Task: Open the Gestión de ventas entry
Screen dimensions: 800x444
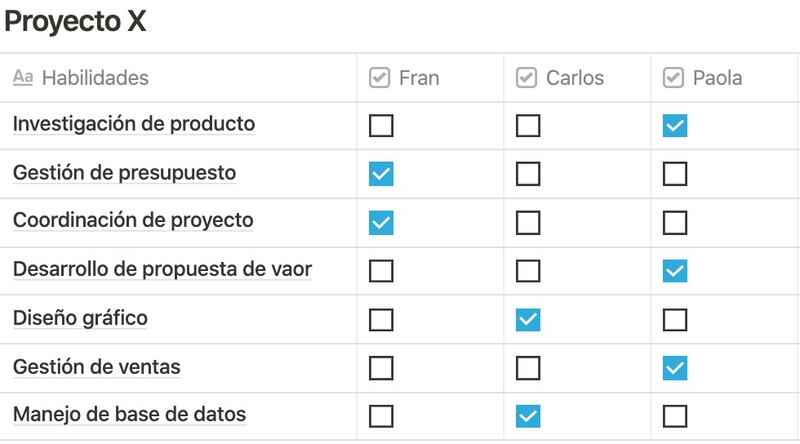Action: pyautogui.click(x=96, y=367)
